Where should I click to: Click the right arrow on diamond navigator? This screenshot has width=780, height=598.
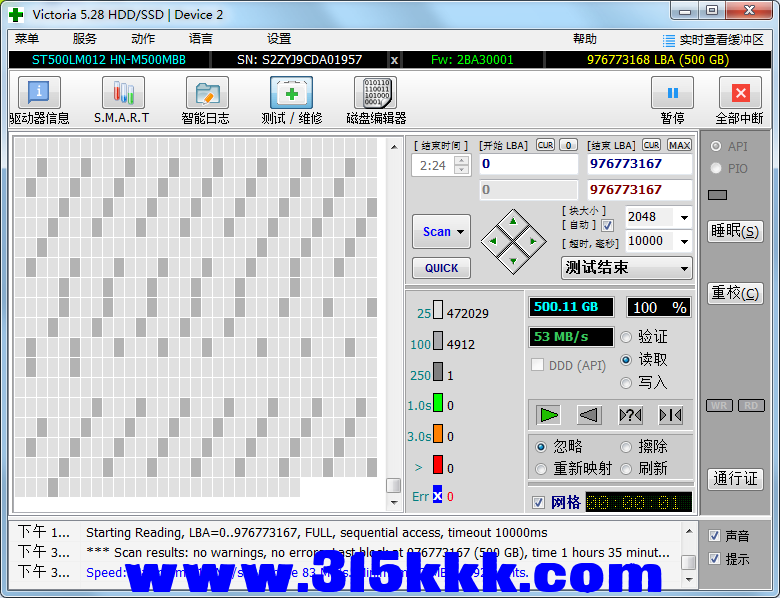(533, 241)
